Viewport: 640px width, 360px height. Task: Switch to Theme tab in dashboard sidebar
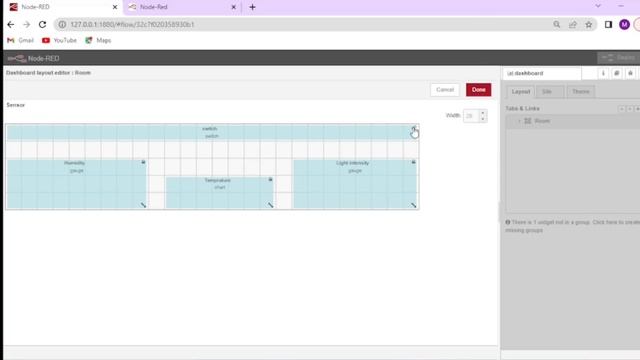(580, 92)
